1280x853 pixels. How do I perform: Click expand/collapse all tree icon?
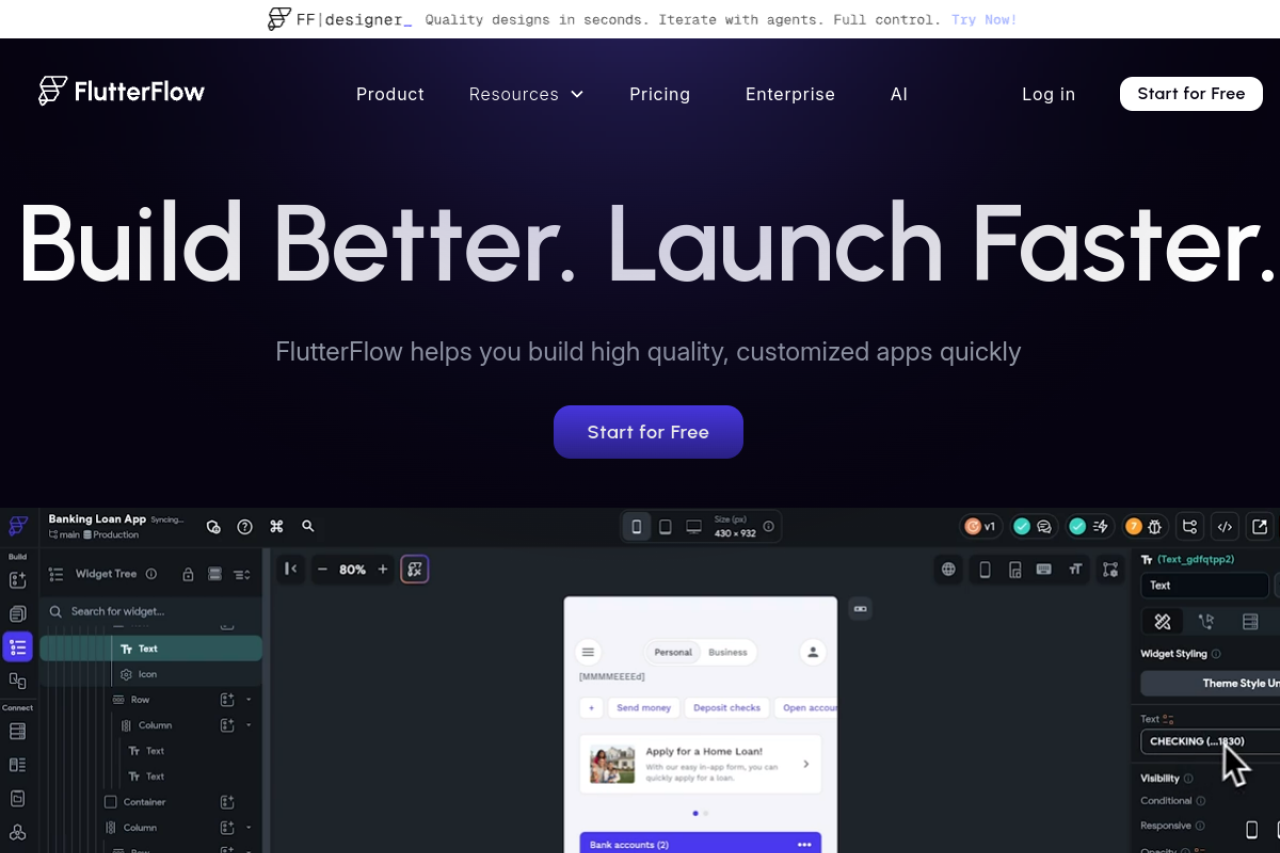(242, 574)
